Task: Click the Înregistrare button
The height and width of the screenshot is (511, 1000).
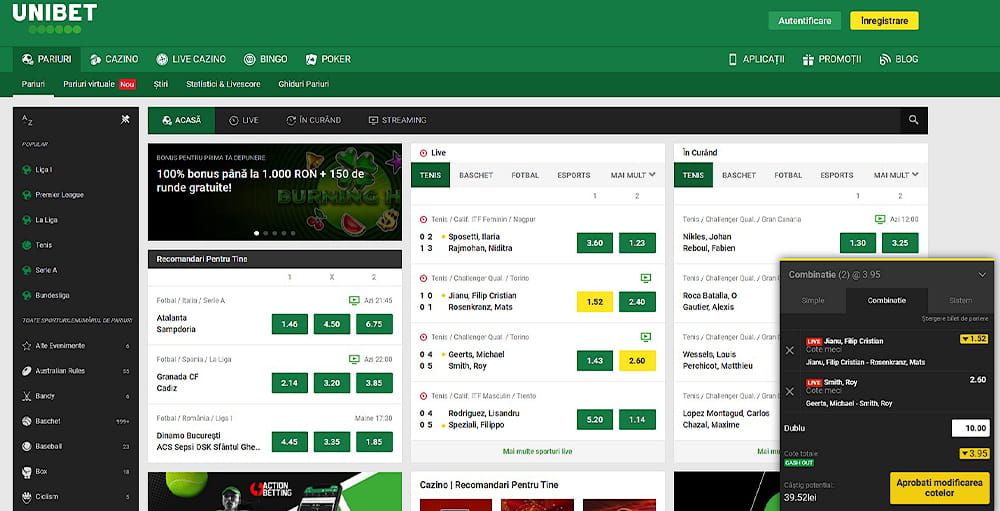Action: pyautogui.click(x=884, y=20)
